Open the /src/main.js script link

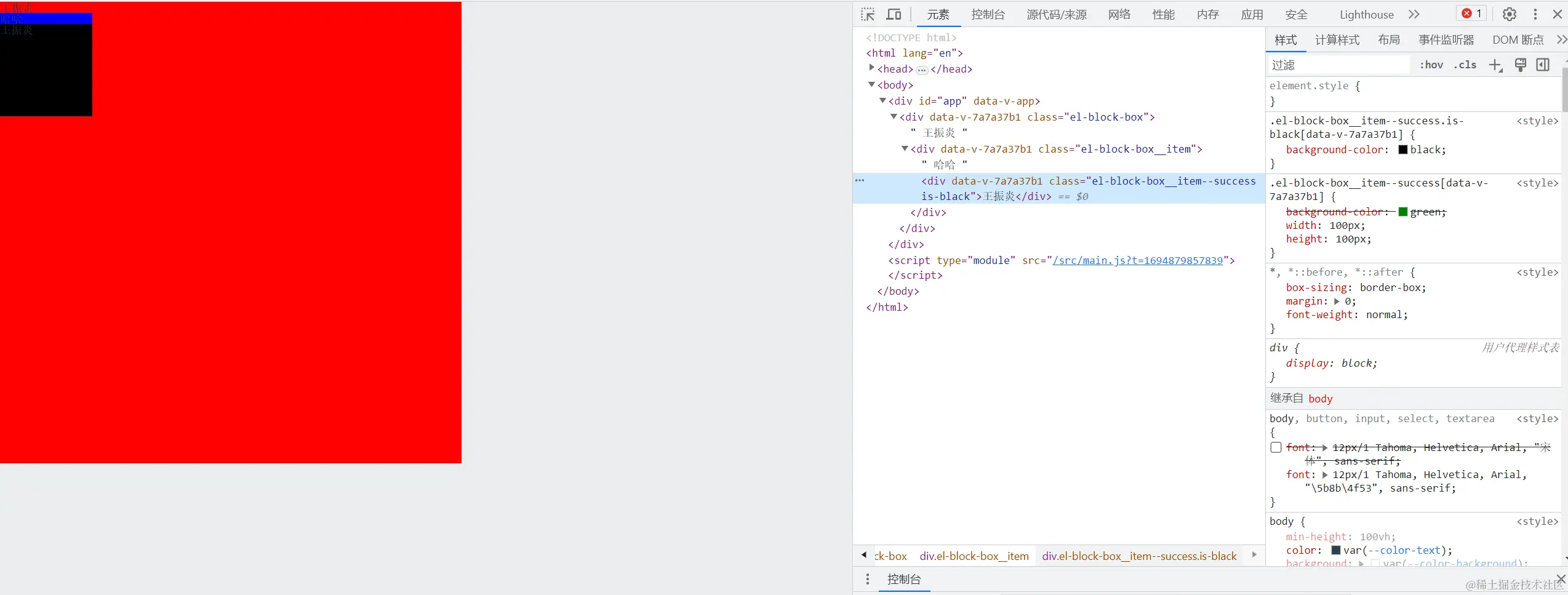tap(1138, 260)
